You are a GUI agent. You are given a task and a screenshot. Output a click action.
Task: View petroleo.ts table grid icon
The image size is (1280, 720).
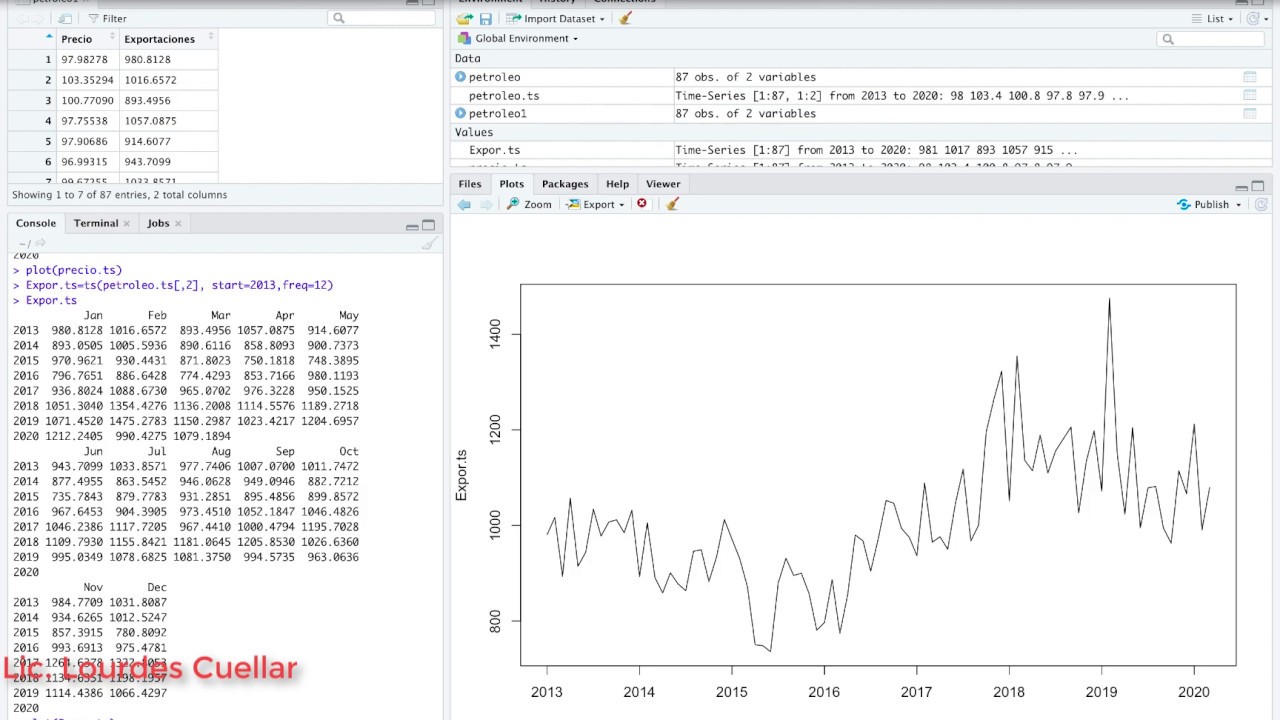pyautogui.click(x=1249, y=95)
